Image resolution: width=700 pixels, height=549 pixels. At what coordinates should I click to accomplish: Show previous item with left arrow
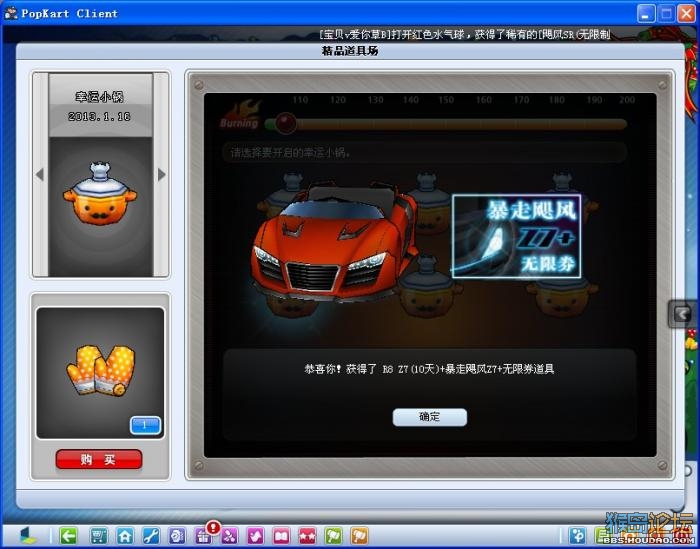(40, 175)
